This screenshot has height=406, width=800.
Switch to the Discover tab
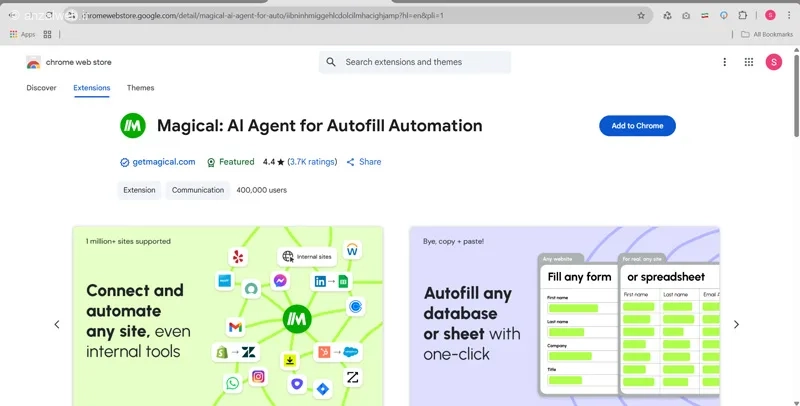pyautogui.click(x=41, y=88)
